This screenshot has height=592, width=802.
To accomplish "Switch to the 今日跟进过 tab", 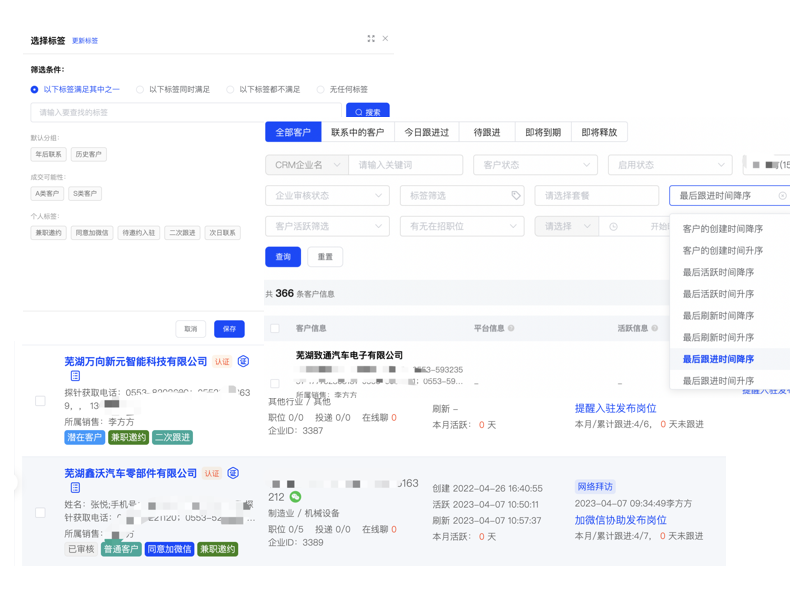I will pos(426,132).
